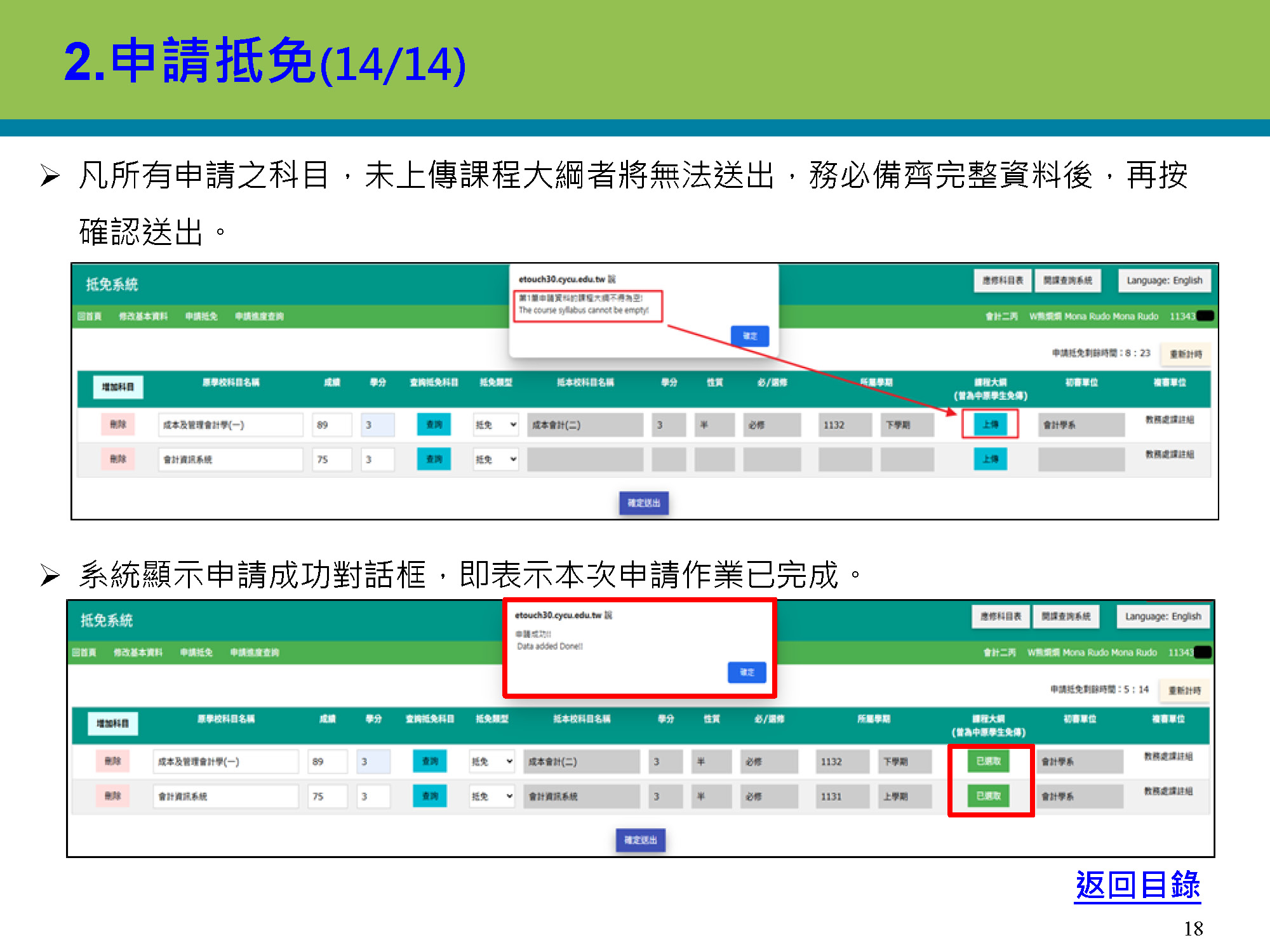Open 申請抵免 in the upper screenshot menu
Image resolution: width=1270 pixels, height=952 pixels.
(201, 316)
